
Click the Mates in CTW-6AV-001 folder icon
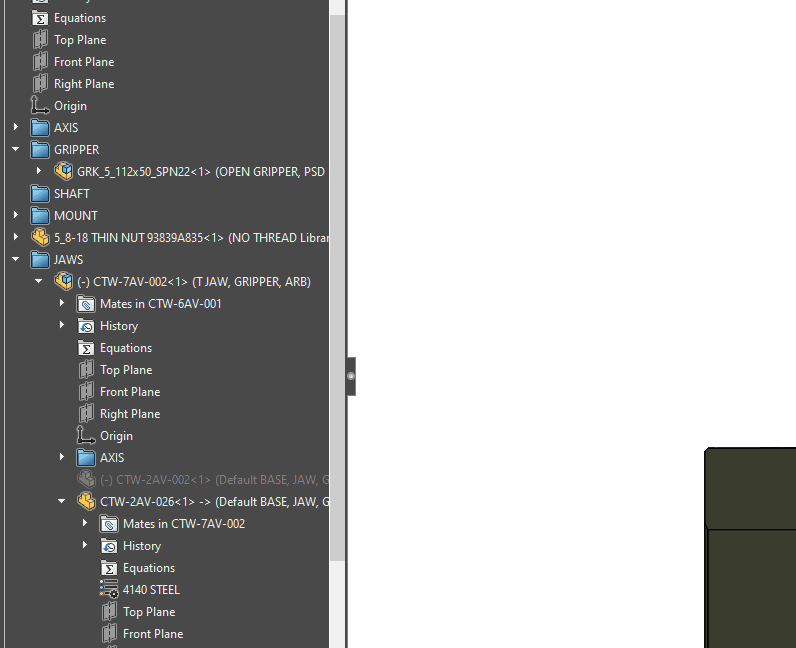[86, 304]
